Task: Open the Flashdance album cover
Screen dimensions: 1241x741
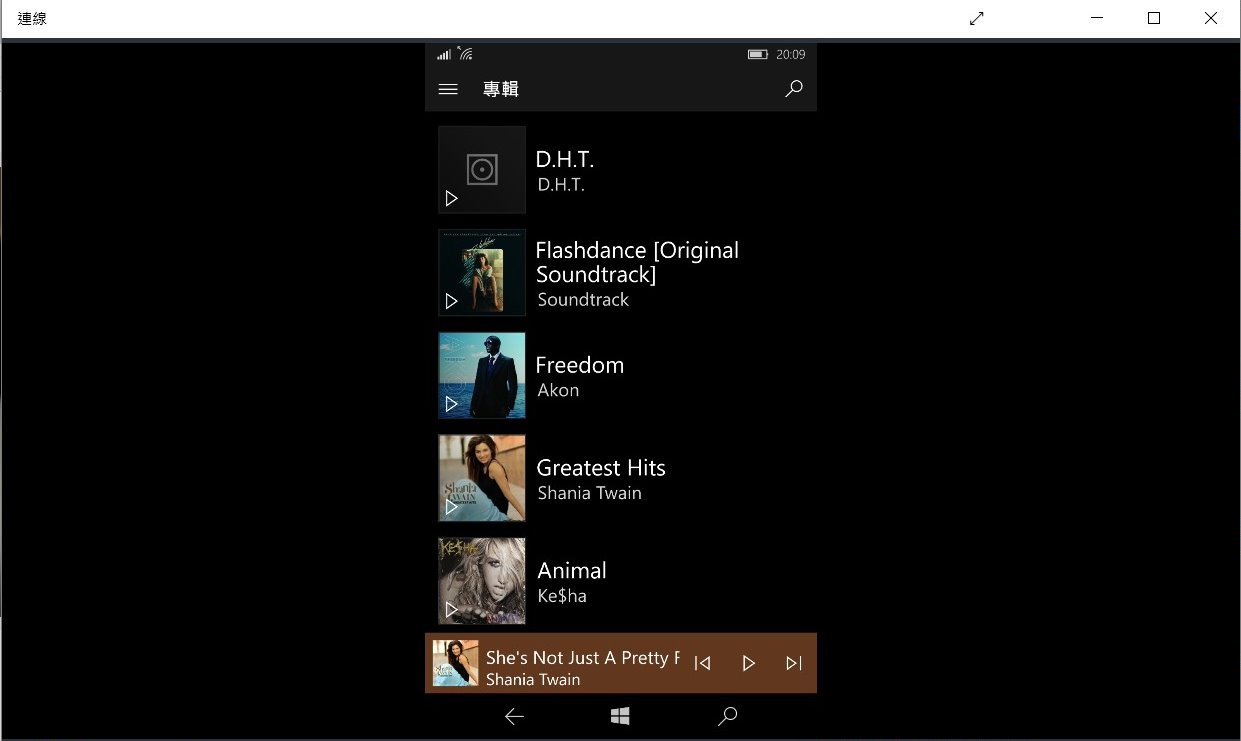Action: click(482, 272)
